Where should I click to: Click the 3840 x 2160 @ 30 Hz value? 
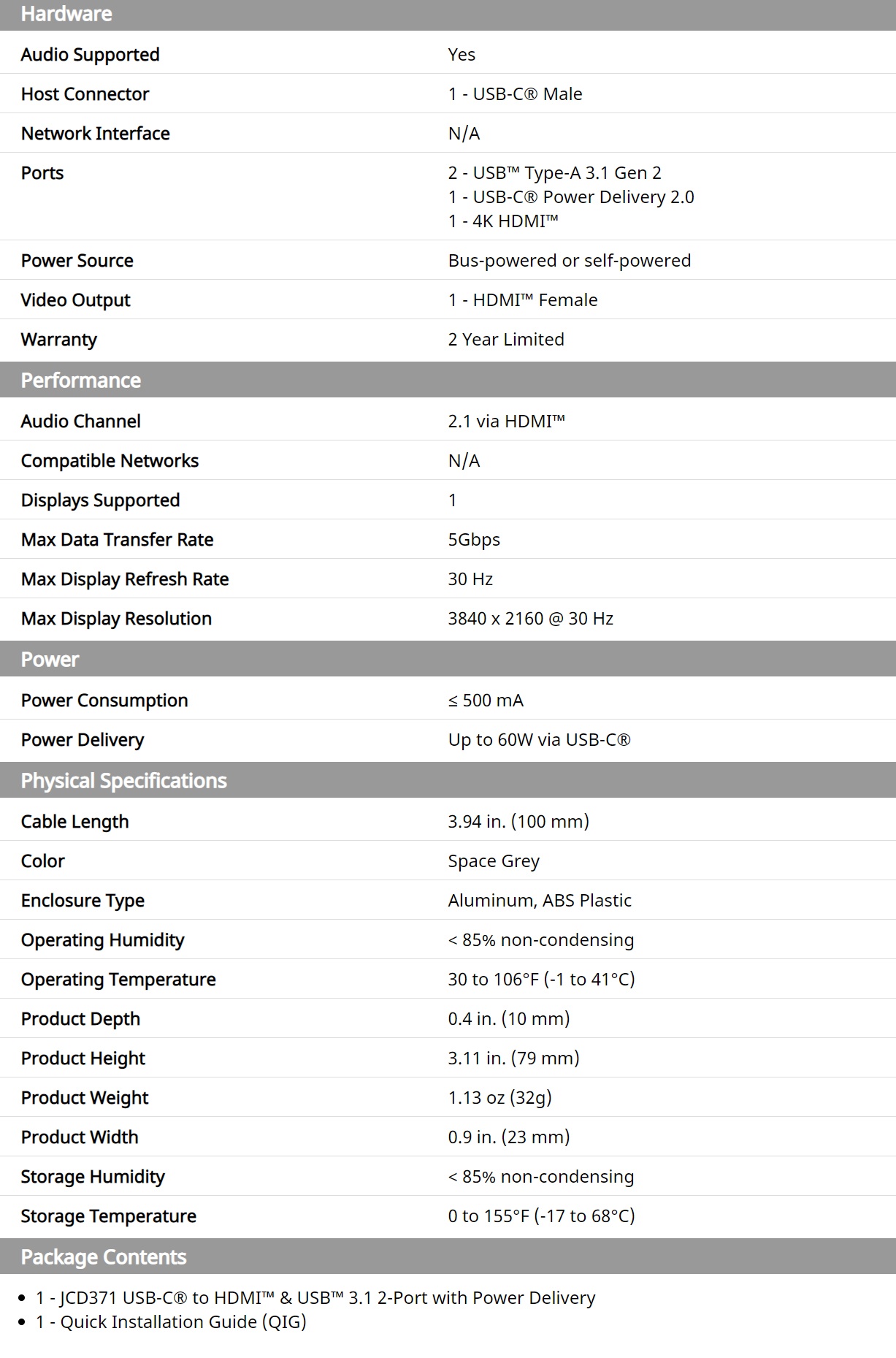point(530,618)
